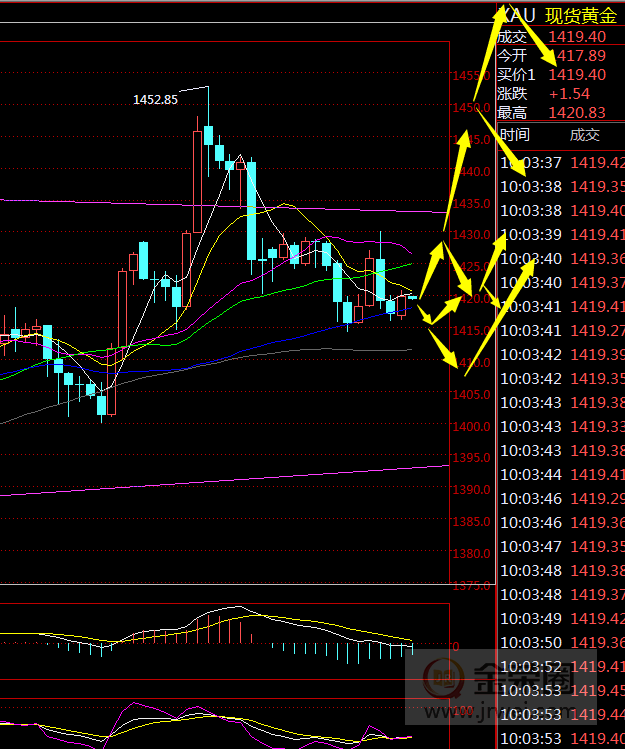625x749 pixels.
Task: Select the tick row at 10:03:47
Action: pyautogui.click(x=562, y=546)
